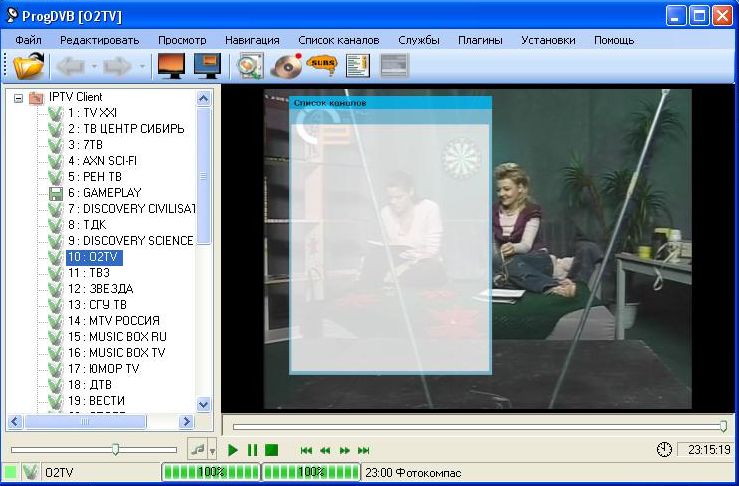Pause the playback
The image size is (739, 486).
(252, 450)
